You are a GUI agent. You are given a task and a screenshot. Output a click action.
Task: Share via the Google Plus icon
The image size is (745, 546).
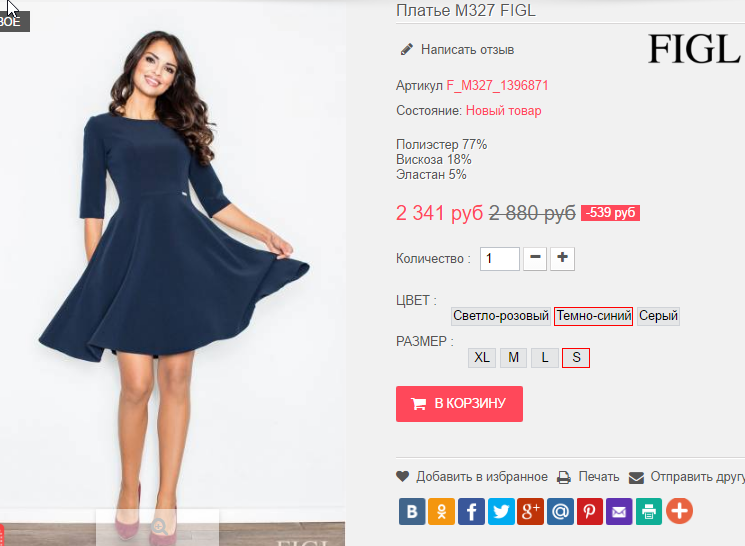(x=530, y=511)
